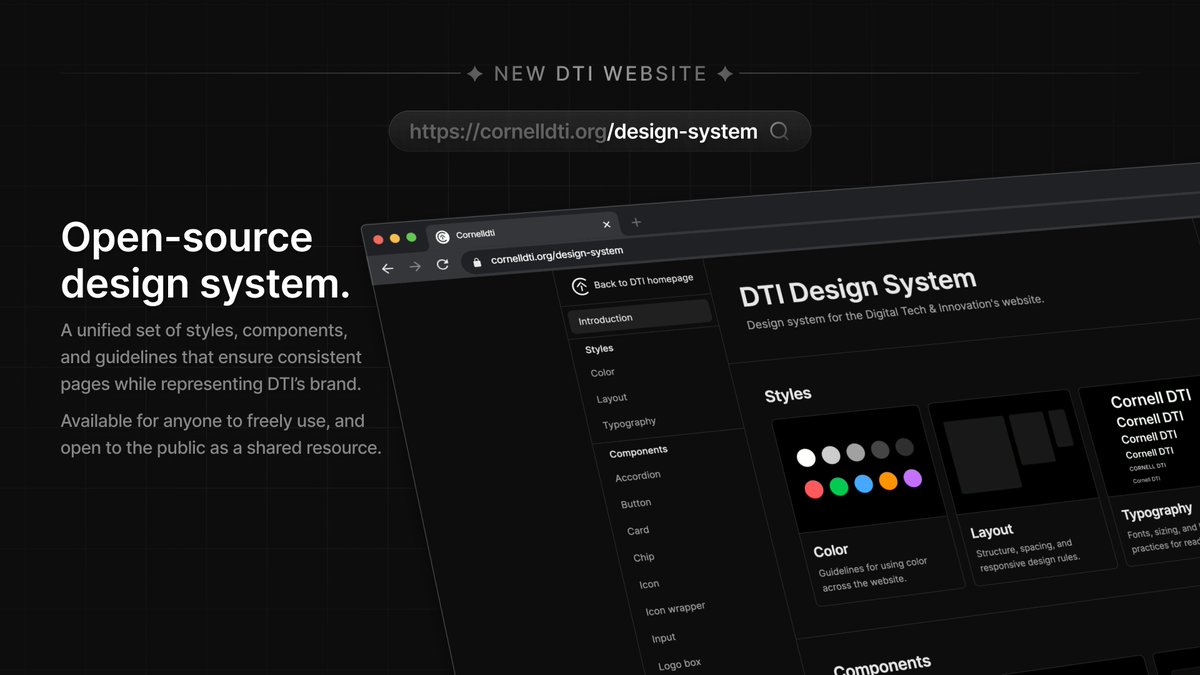The width and height of the screenshot is (1200, 675).
Task: Open the Back to DTI homepage link
Action: [632, 283]
